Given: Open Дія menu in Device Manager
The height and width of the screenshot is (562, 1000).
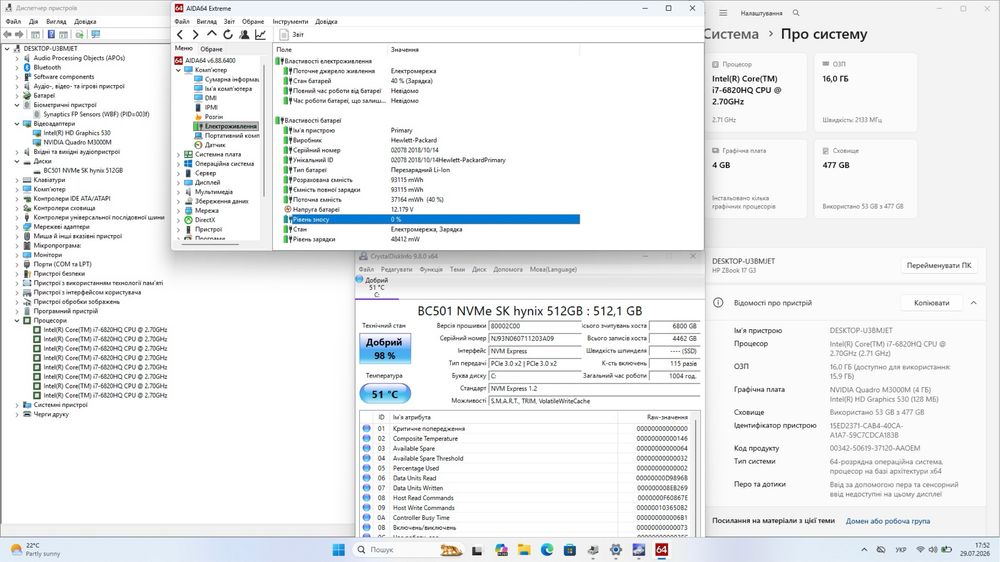Looking at the screenshot, I should point(33,21).
